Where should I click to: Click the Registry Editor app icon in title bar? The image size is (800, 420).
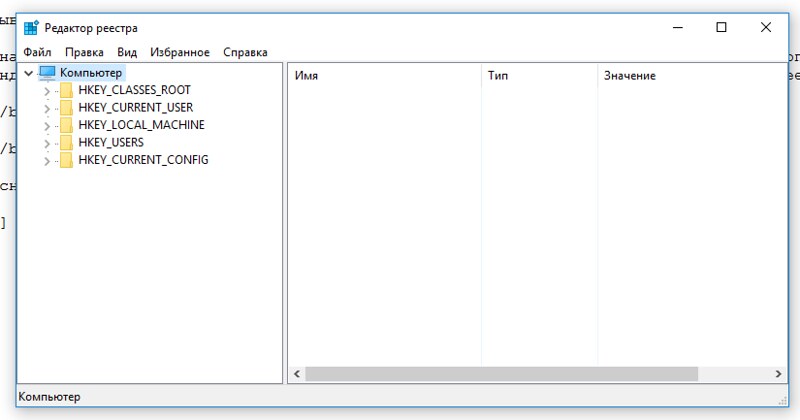tap(31, 28)
